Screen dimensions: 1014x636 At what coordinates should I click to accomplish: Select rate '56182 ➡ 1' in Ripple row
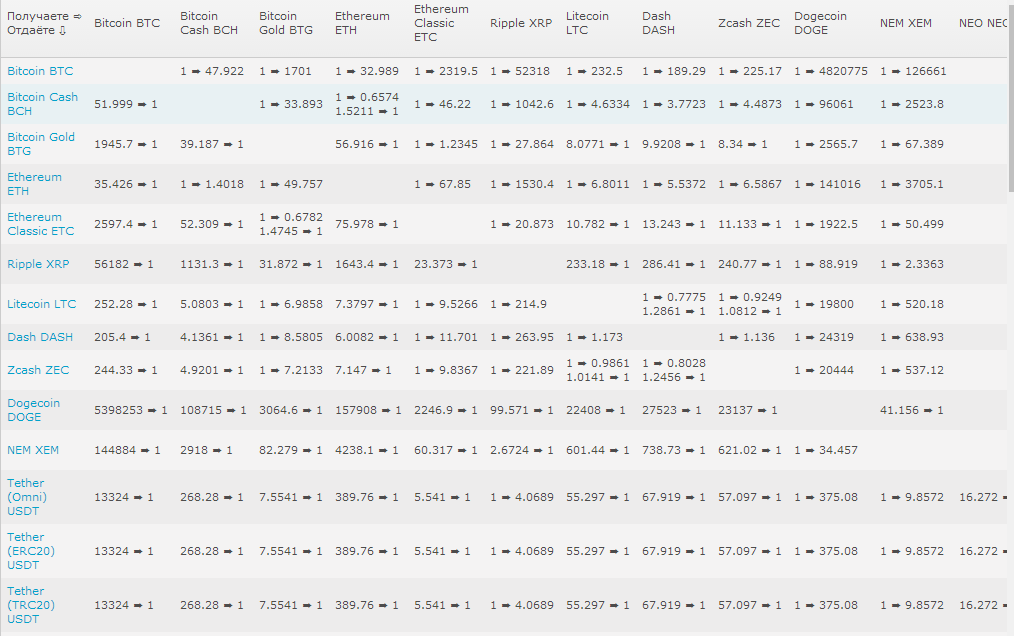124,264
